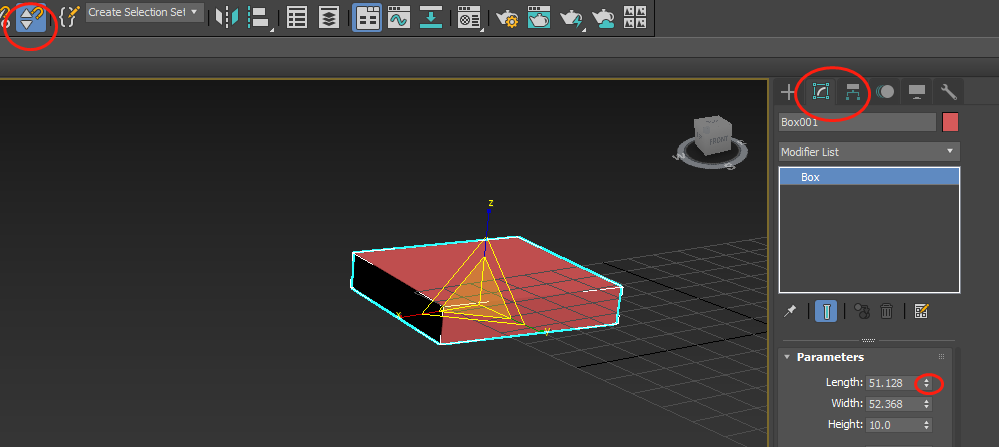Click Remove Modifier trash icon
This screenshot has height=447, width=999.
pos(886,311)
